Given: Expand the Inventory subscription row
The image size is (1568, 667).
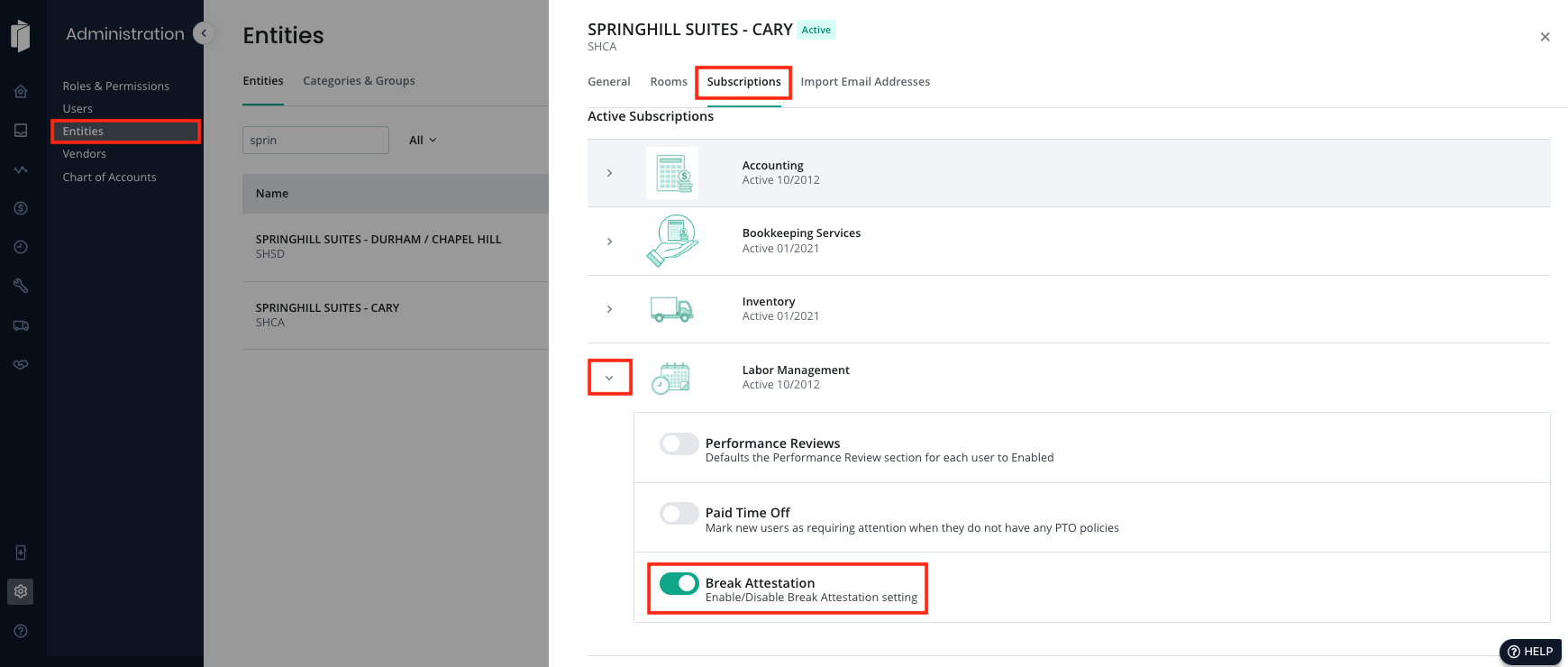Looking at the screenshot, I should pos(610,309).
